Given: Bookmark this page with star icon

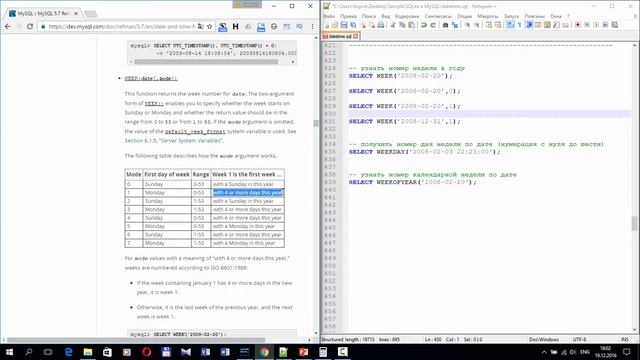Looking at the screenshot, I should [x=210, y=26].
